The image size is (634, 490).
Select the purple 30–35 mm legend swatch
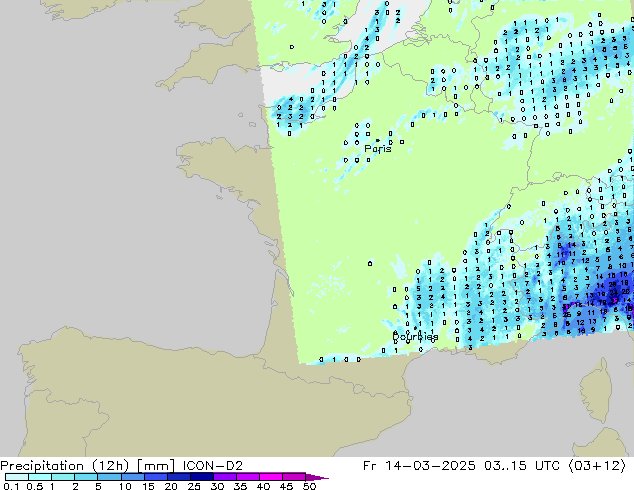[225, 477]
